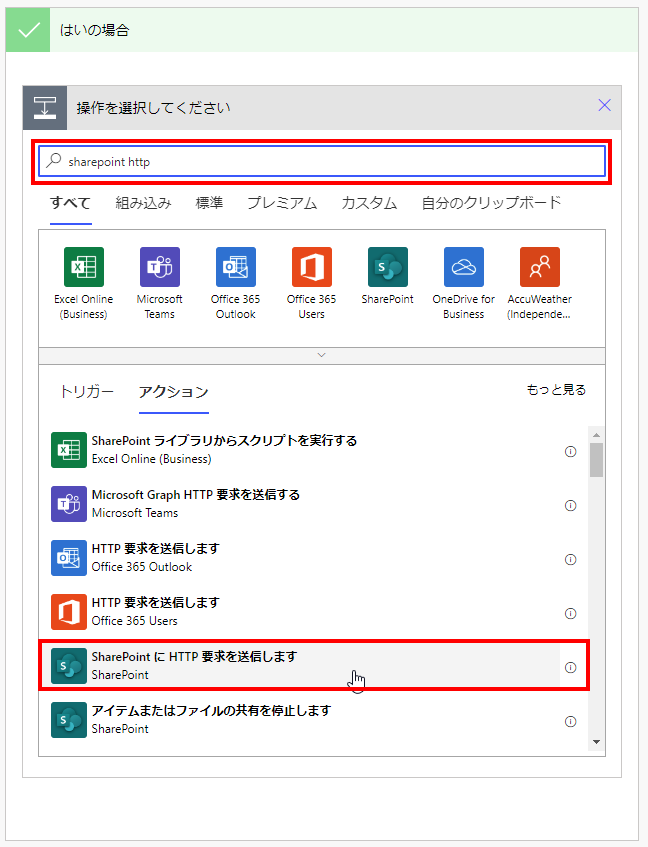The width and height of the screenshot is (648, 847).
Task: Click the search magnifier icon
Action: 53,160
